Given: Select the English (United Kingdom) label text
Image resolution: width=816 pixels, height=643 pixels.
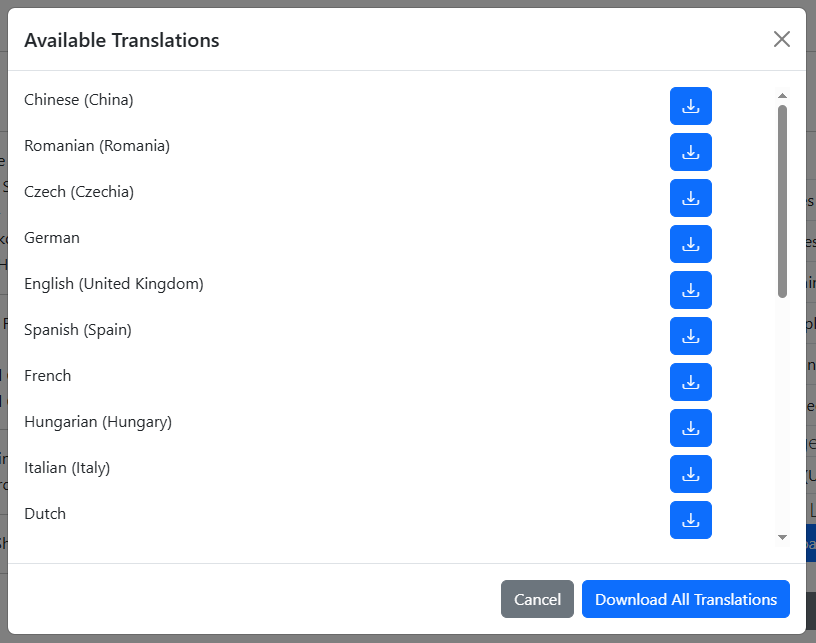Looking at the screenshot, I should point(113,284).
